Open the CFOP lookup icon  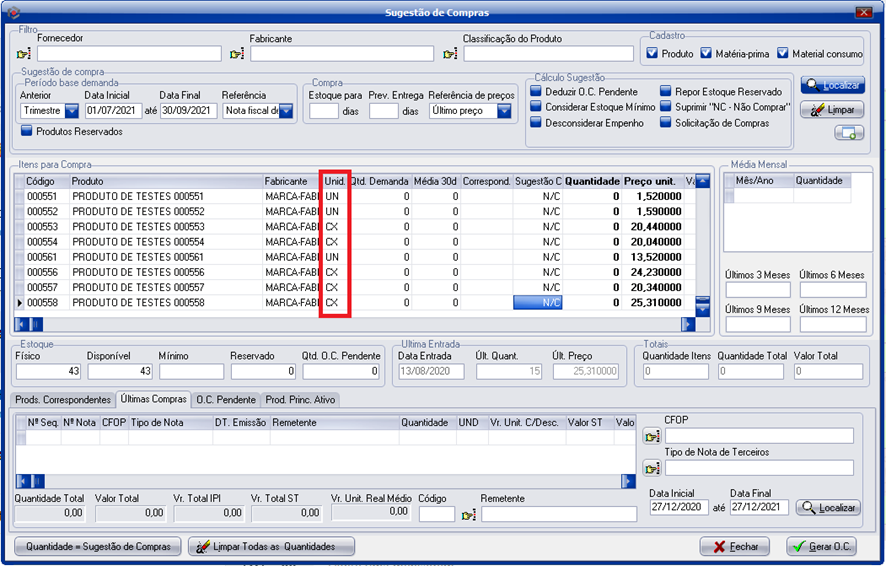tap(653, 436)
